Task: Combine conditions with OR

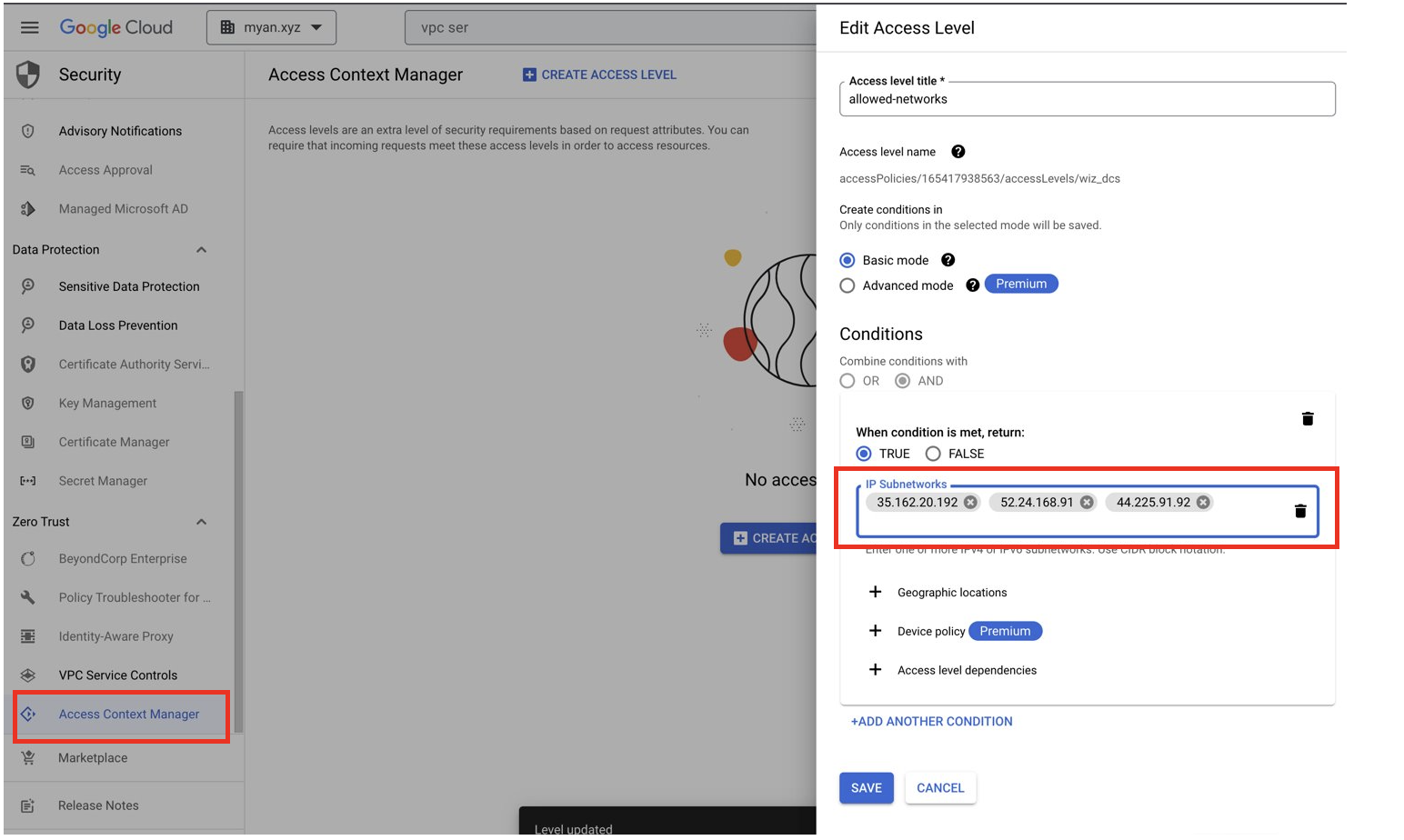Action: pos(847,381)
